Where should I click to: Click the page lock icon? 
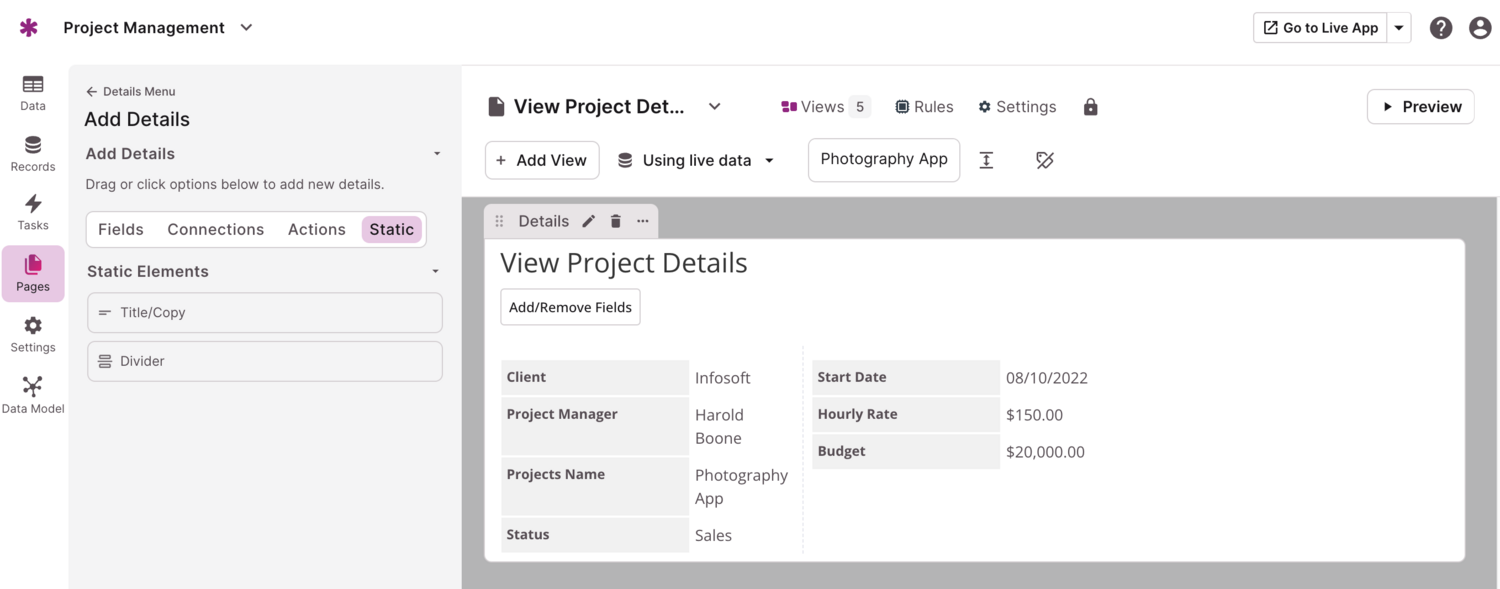coord(1090,107)
